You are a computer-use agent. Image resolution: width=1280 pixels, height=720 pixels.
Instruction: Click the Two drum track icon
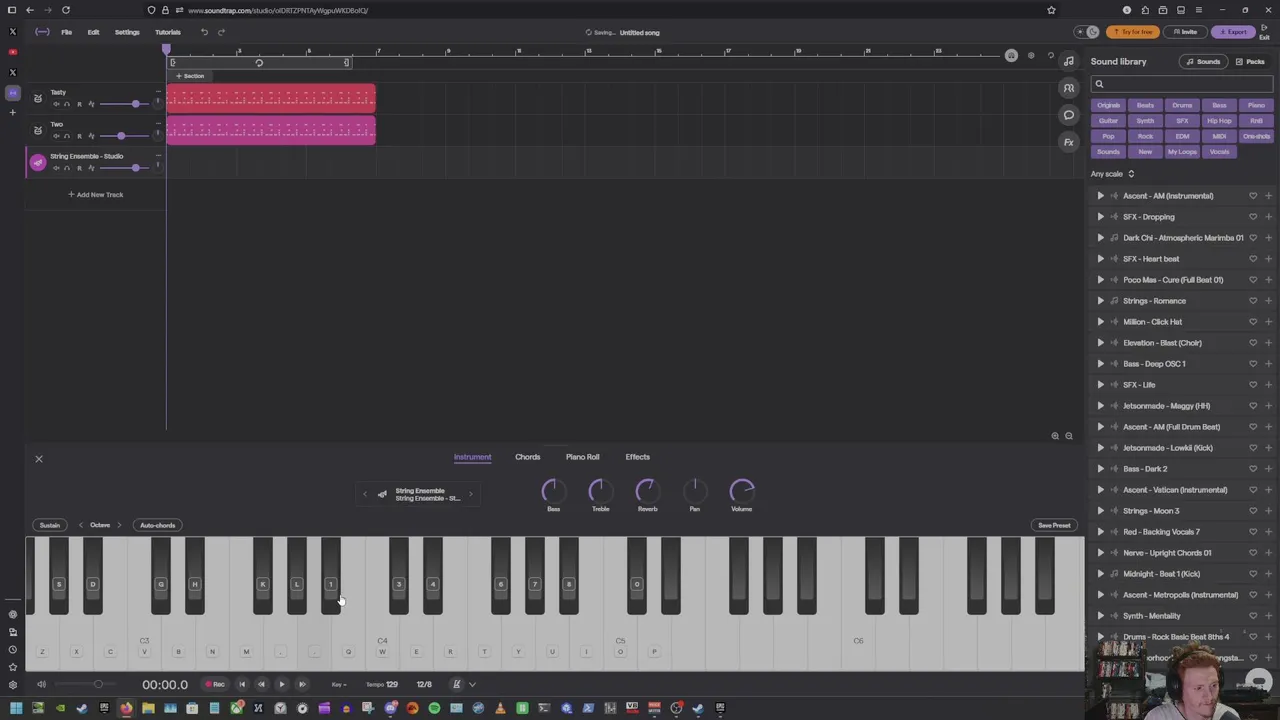38,130
